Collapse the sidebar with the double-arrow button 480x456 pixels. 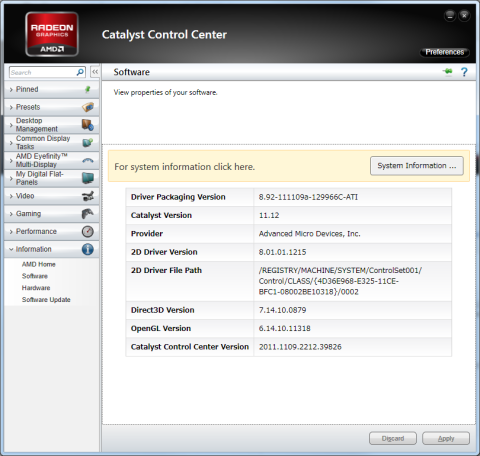(95, 72)
